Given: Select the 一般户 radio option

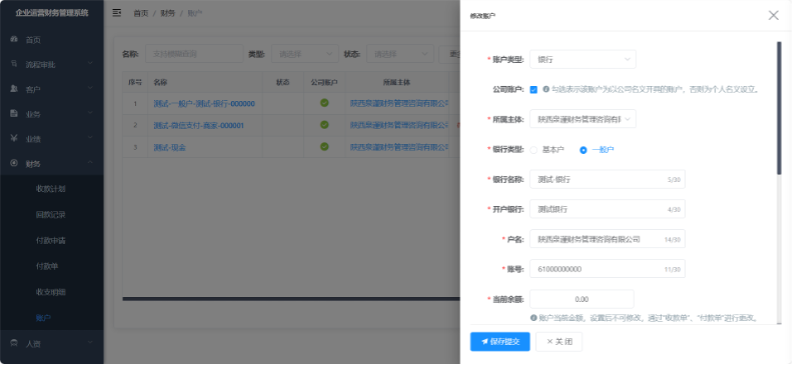Looking at the screenshot, I should coord(583,150).
